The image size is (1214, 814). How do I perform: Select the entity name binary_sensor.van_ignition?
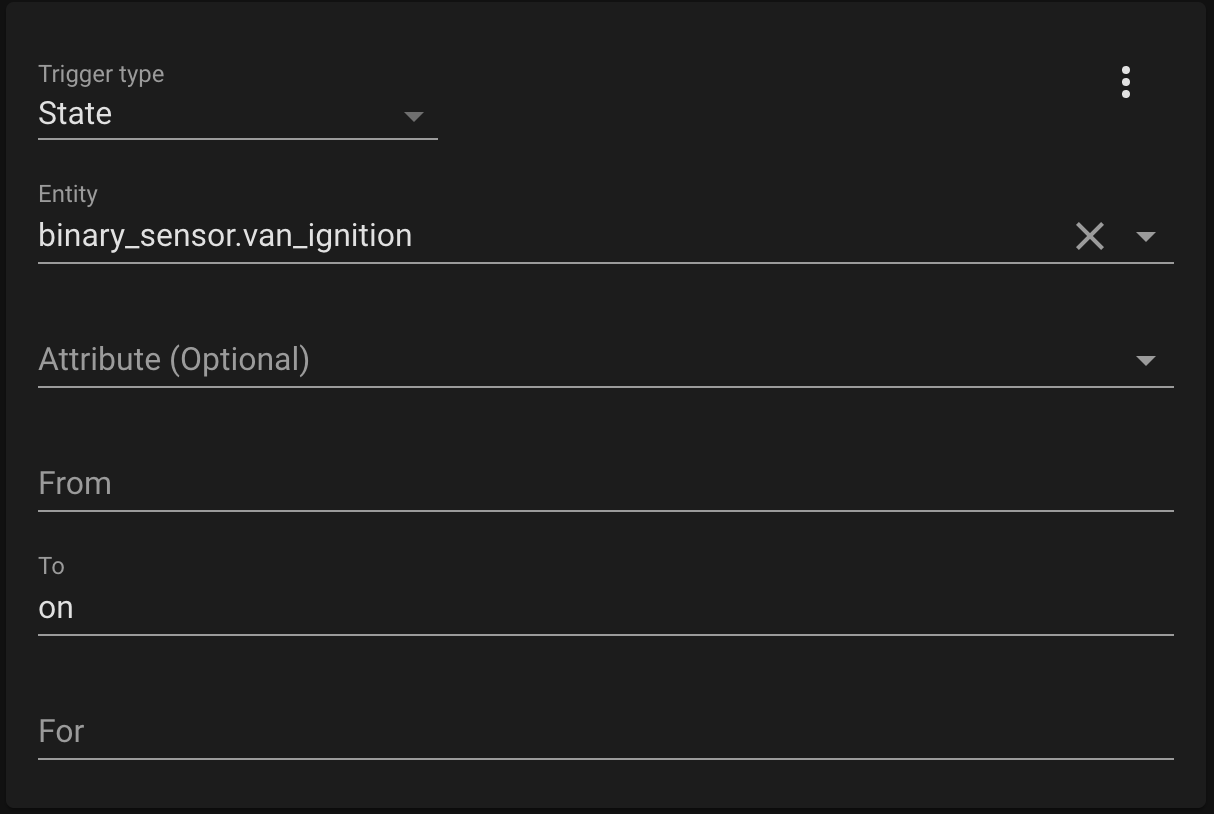click(x=224, y=236)
